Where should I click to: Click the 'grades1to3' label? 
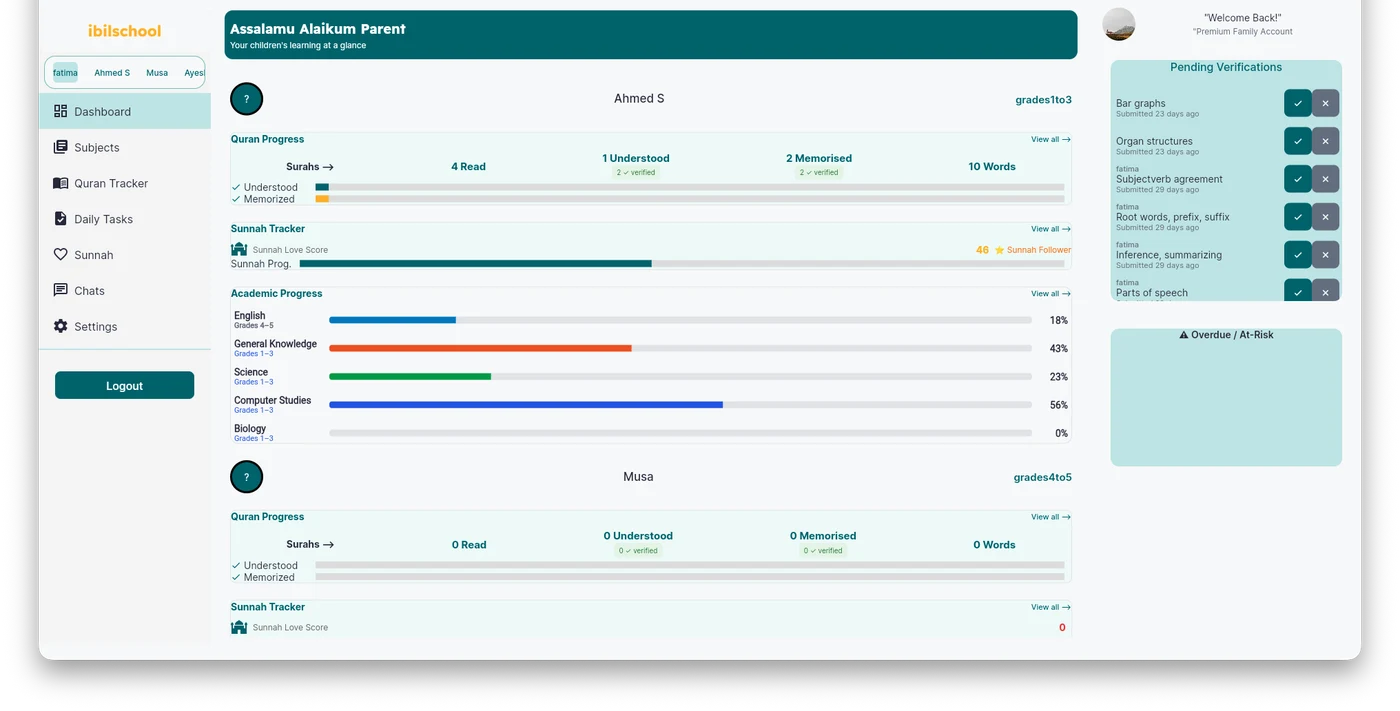coord(1043,100)
